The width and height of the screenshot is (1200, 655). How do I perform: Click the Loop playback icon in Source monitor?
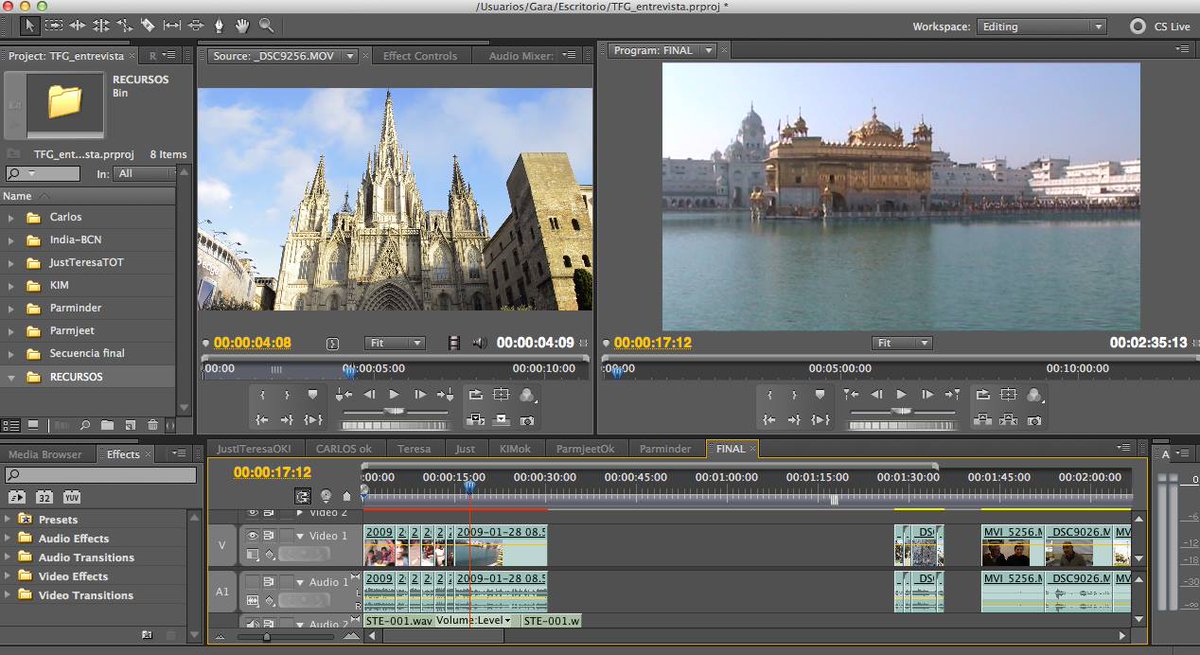(475, 393)
